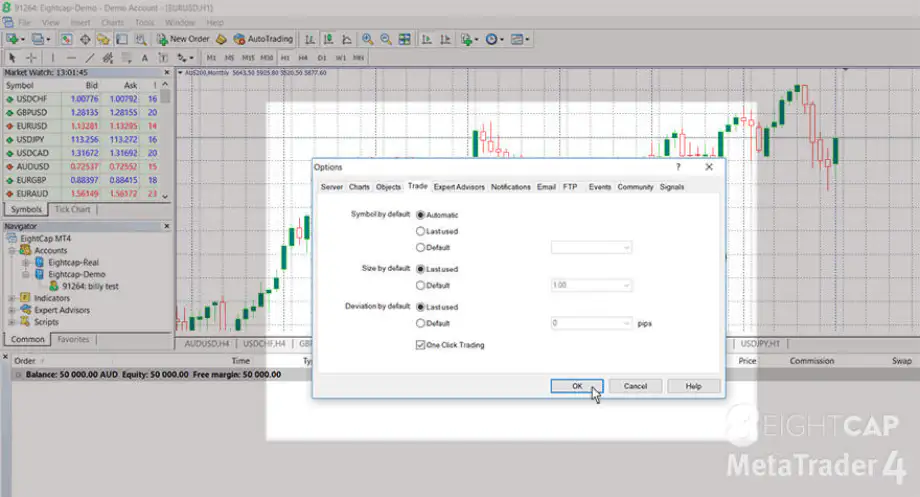Select the text label 'A' tool
This screenshot has width=920, height=497.
coord(146,57)
